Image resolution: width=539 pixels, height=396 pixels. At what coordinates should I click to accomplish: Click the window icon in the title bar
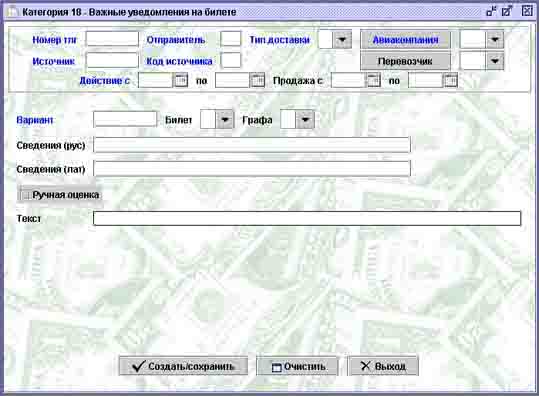point(12,12)
